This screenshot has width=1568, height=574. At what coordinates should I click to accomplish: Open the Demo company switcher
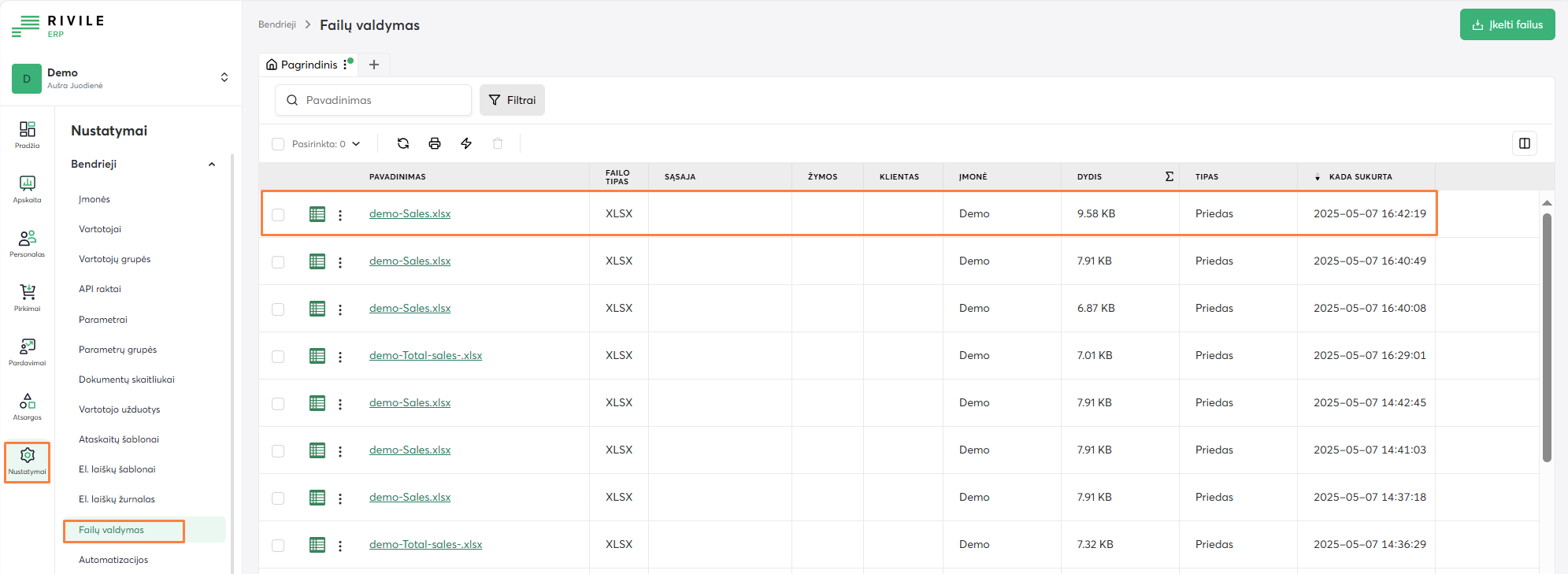coord(224,77)
